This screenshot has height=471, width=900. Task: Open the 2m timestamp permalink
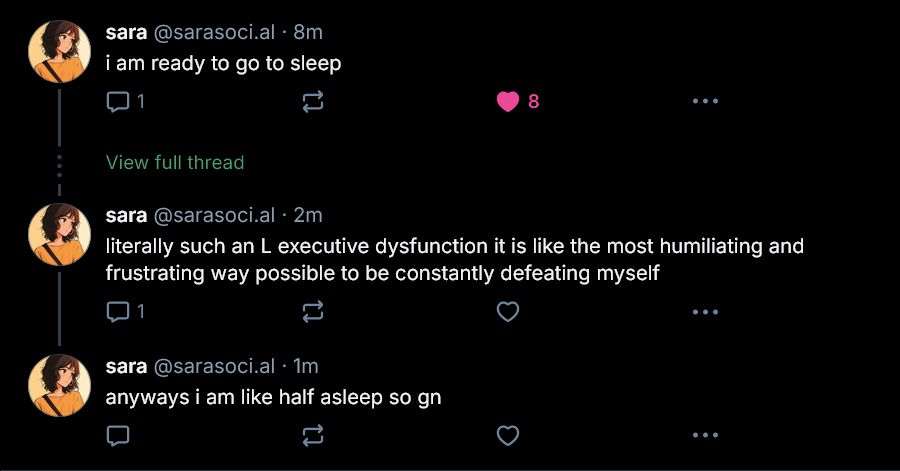tap(308, 215)
